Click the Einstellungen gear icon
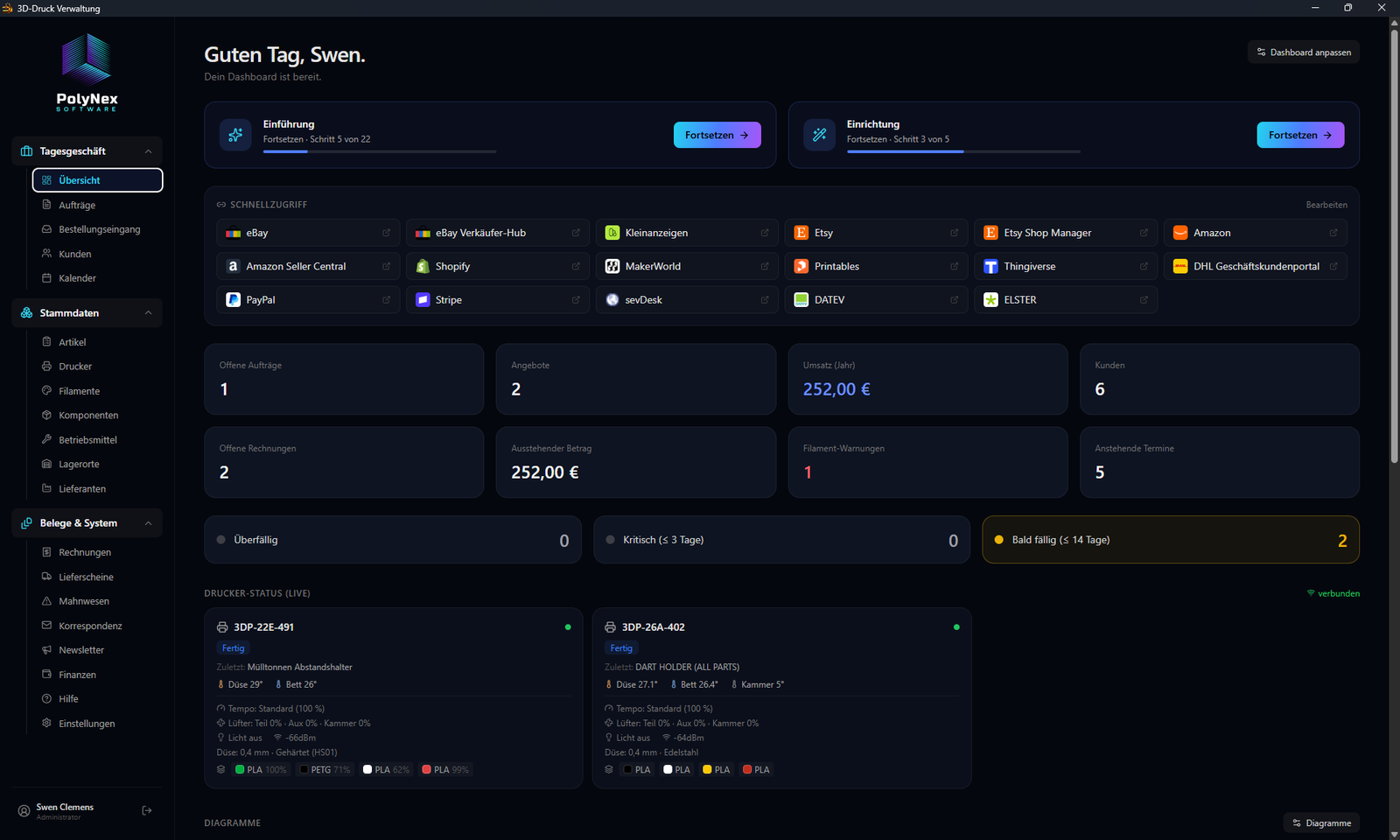 tap(47, 723)
